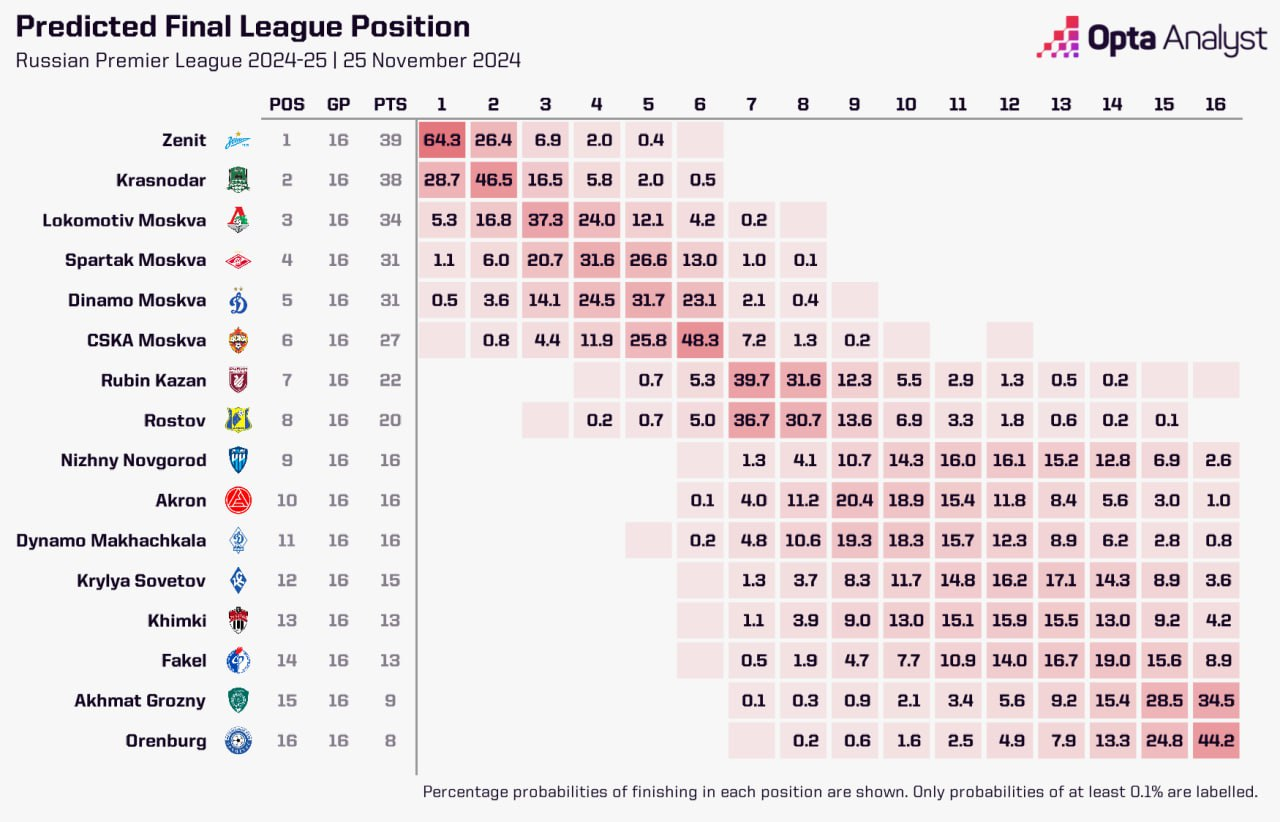This screenshot has height=822, width=1280.
Task: Click Orenburg's 44.2 last place cell
Action: click(1216, 741)
